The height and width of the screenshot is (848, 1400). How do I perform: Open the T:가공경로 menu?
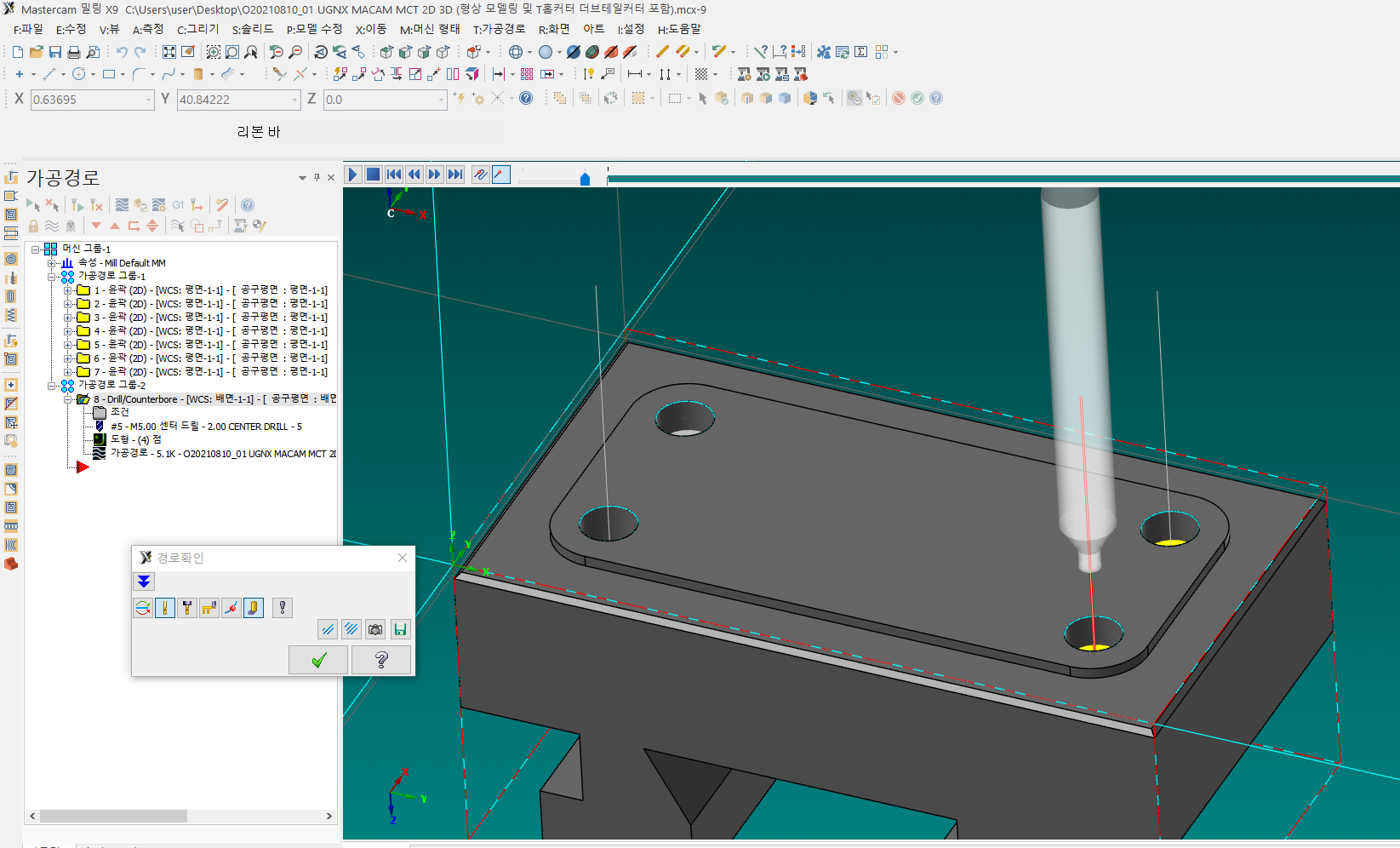(499, 29)
